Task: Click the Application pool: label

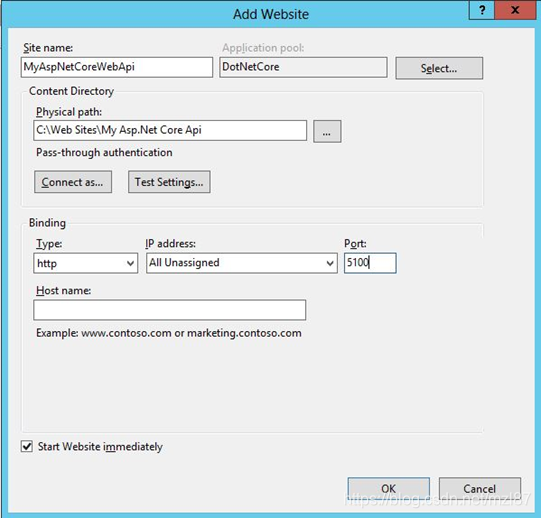Action: [263, 48]
